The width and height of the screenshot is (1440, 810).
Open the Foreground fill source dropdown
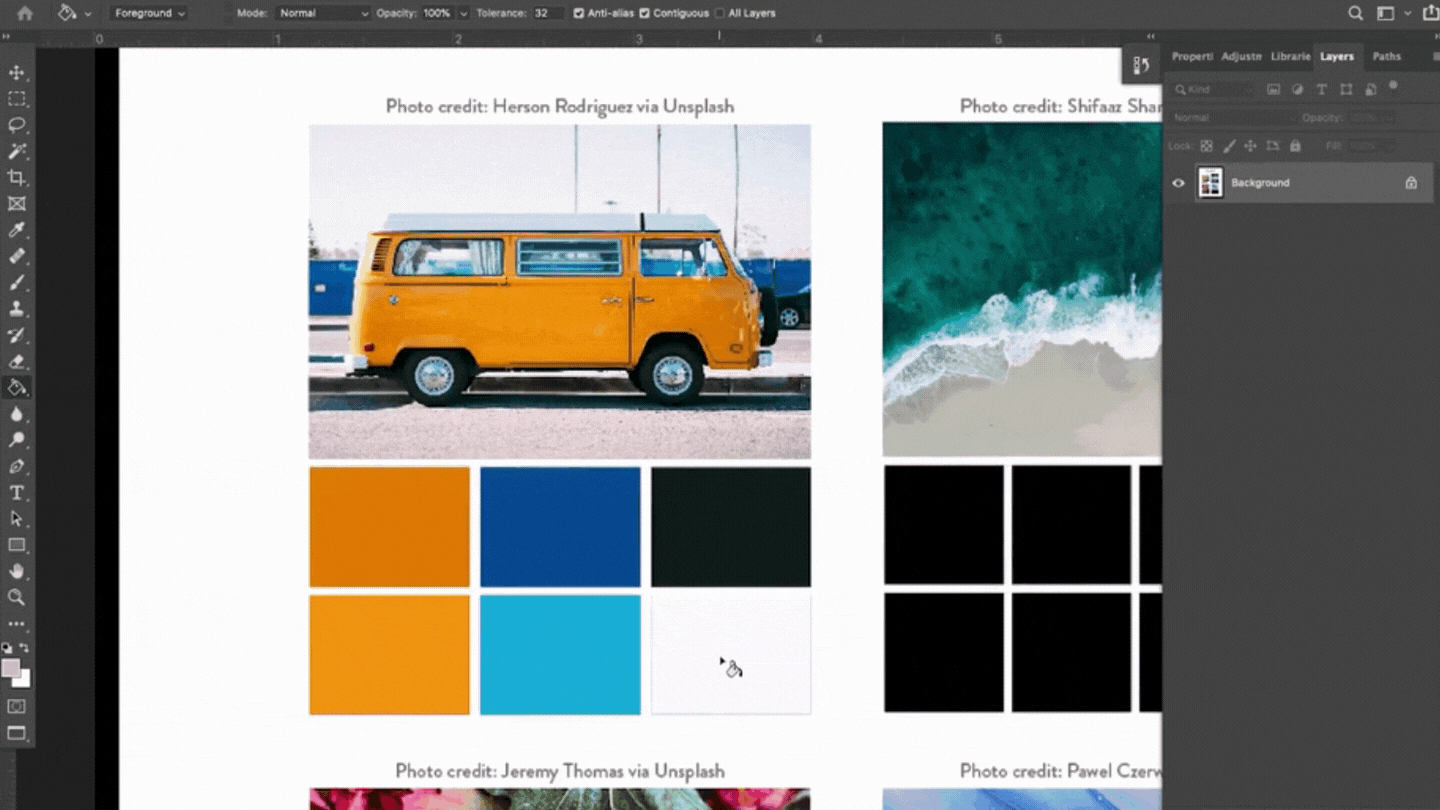click(x=148, y=13)
